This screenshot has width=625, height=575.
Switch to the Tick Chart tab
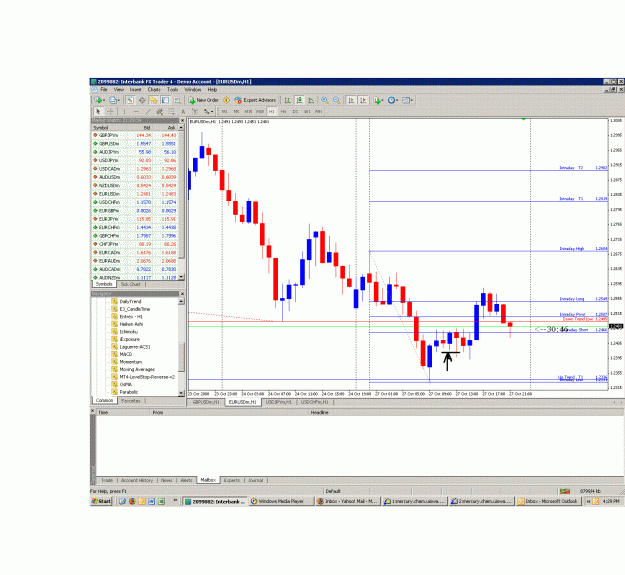point(131,284)
